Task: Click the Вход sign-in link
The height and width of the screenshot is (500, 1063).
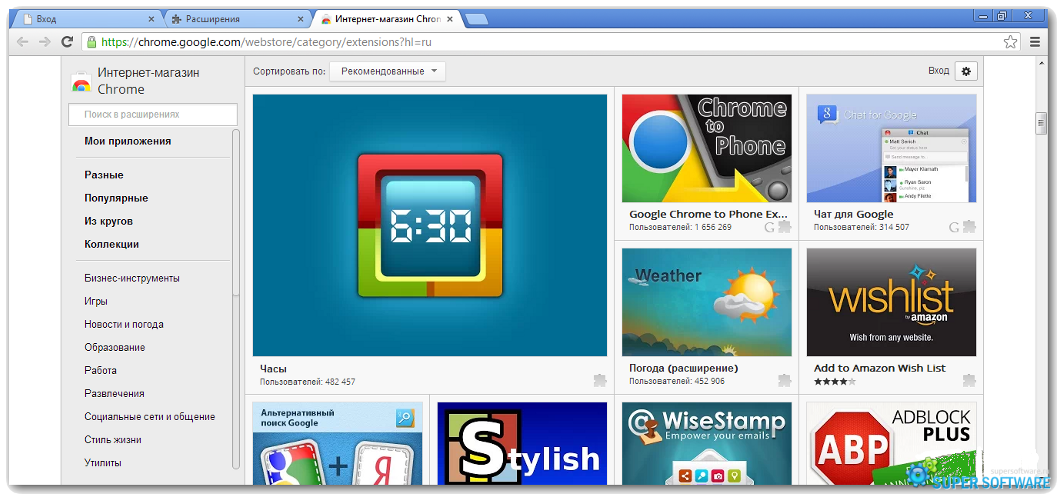Action: tap(938, 70)
